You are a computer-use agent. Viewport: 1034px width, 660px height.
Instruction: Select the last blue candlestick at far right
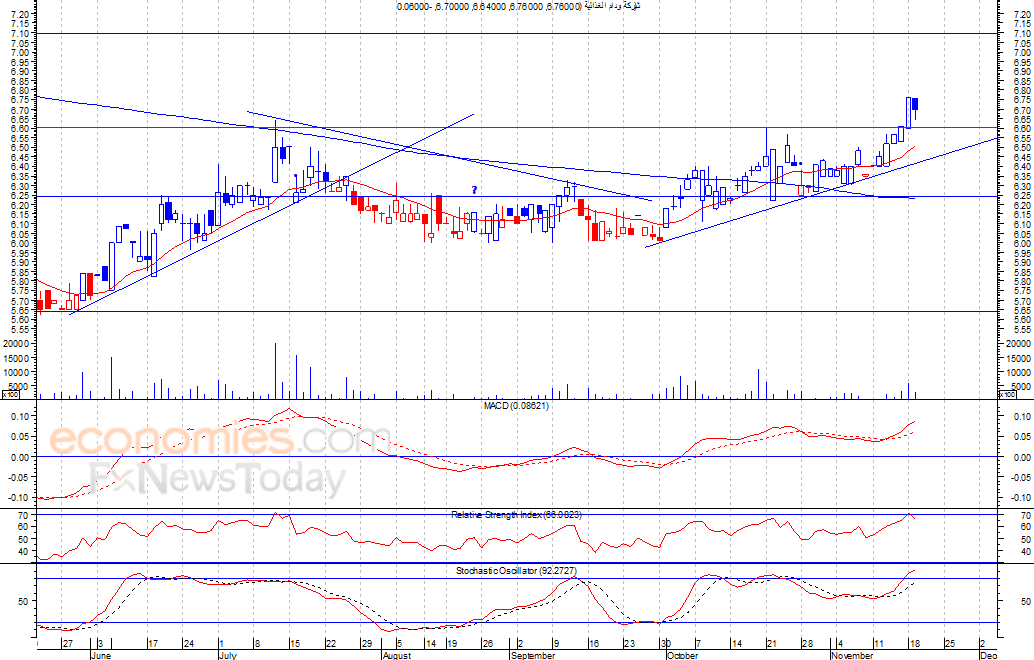tap(915, 104)
